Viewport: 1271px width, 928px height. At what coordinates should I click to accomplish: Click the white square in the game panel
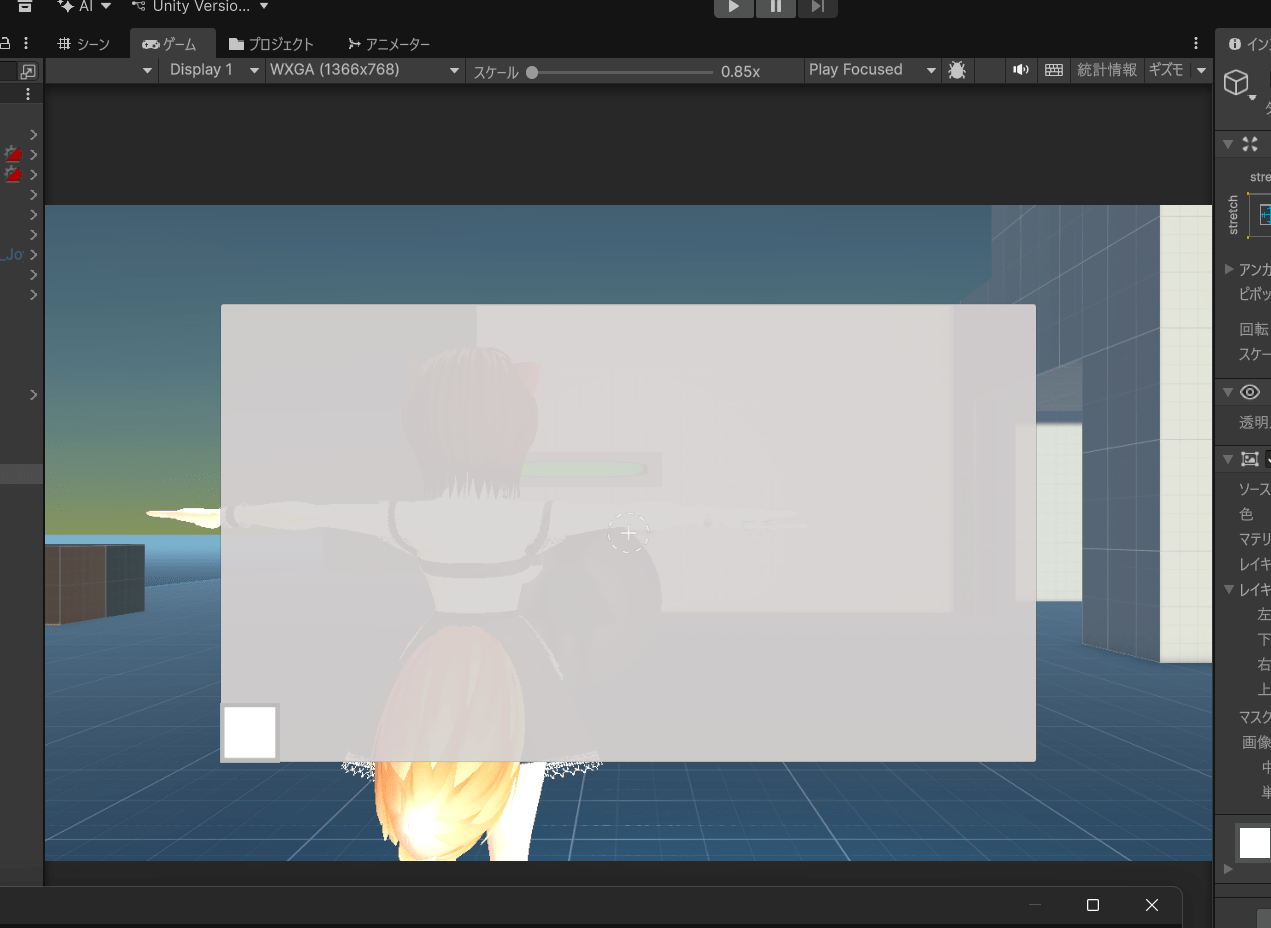click(249, 732)
